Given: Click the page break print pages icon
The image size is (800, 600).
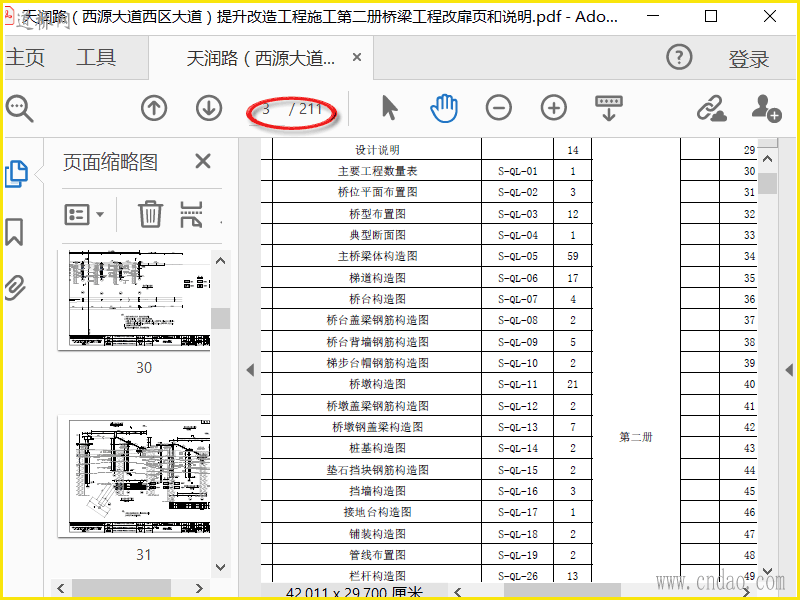Looking at the screenshot, I should coord(191,214).
